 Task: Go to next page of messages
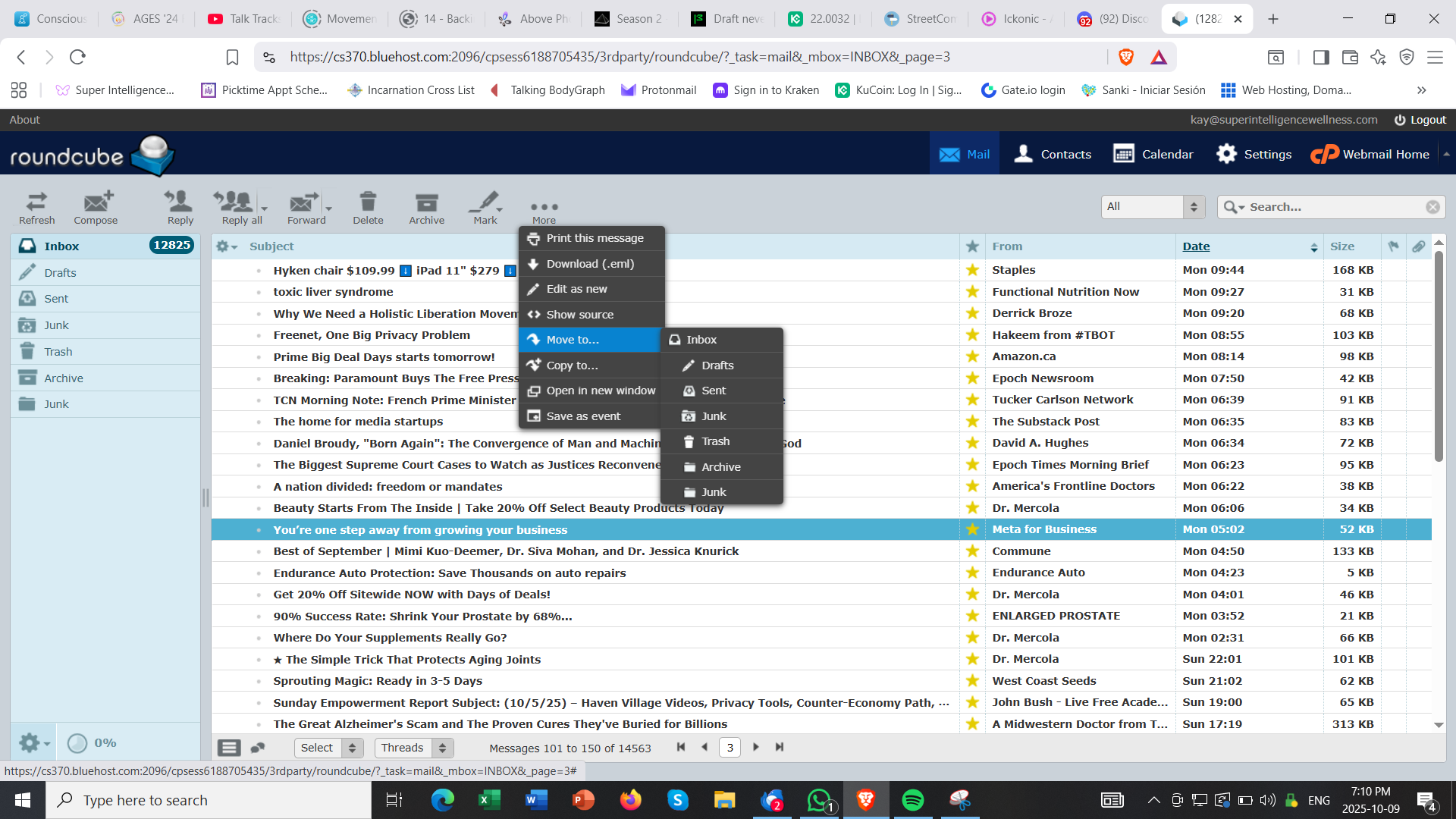coord(756,747)
